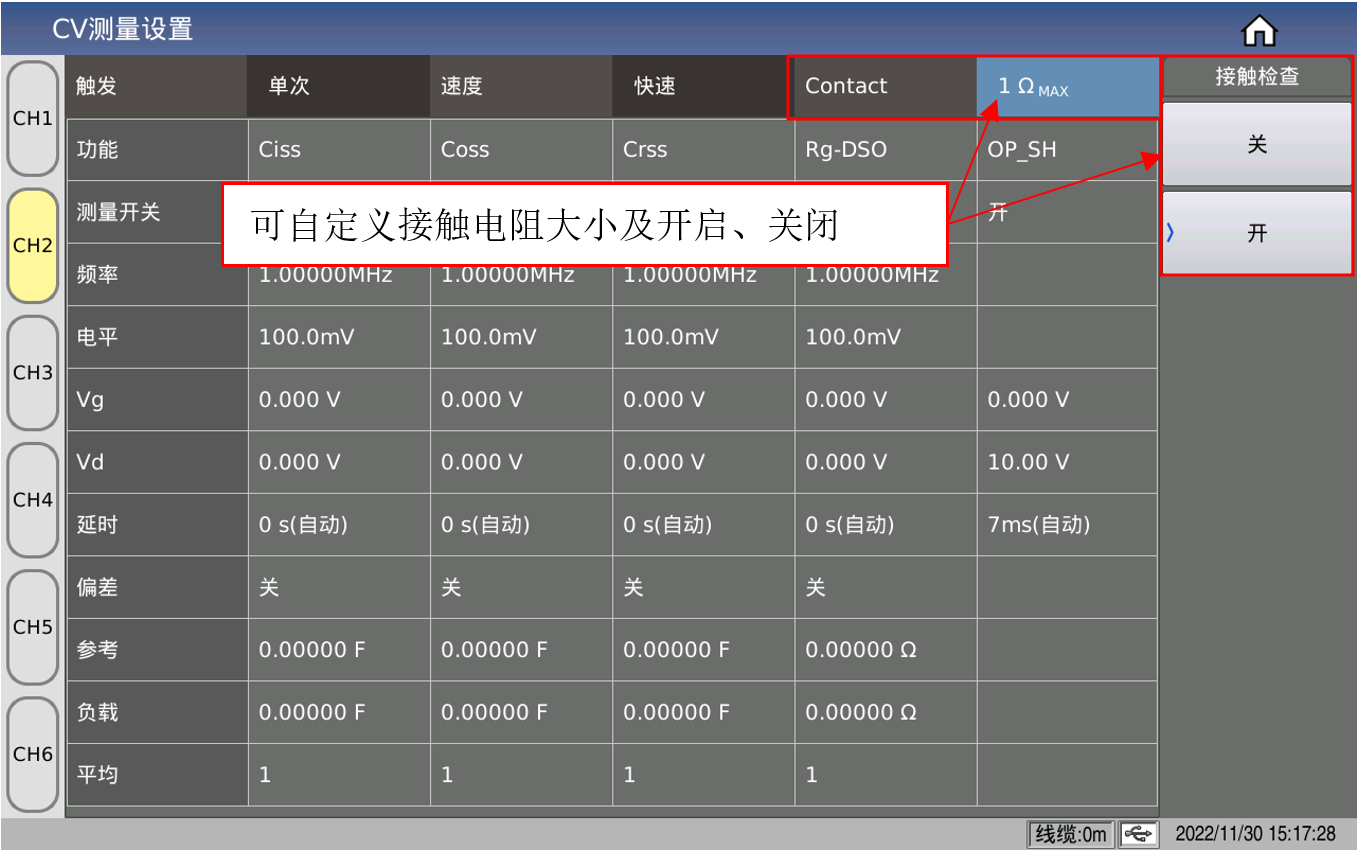This screenshot has height=851, width=1357.
Task: Edit the Rg-DSO reference 0.00000 Ω
Action: 885,650
